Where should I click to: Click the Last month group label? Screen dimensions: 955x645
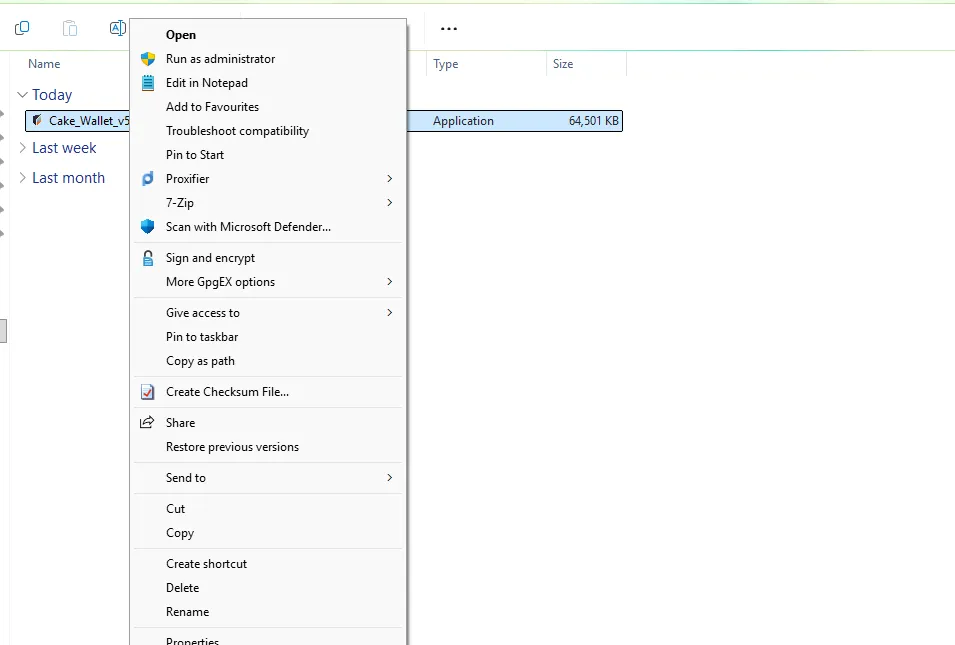68,178
